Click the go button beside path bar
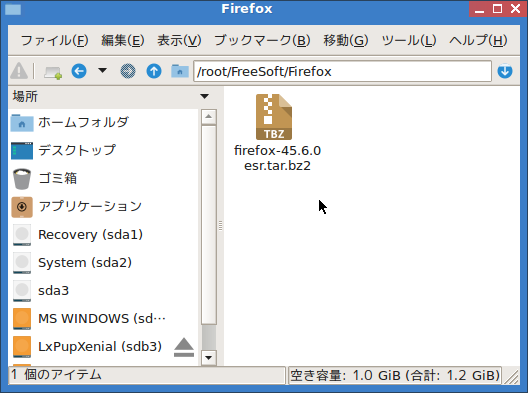 tap(505, 71)
